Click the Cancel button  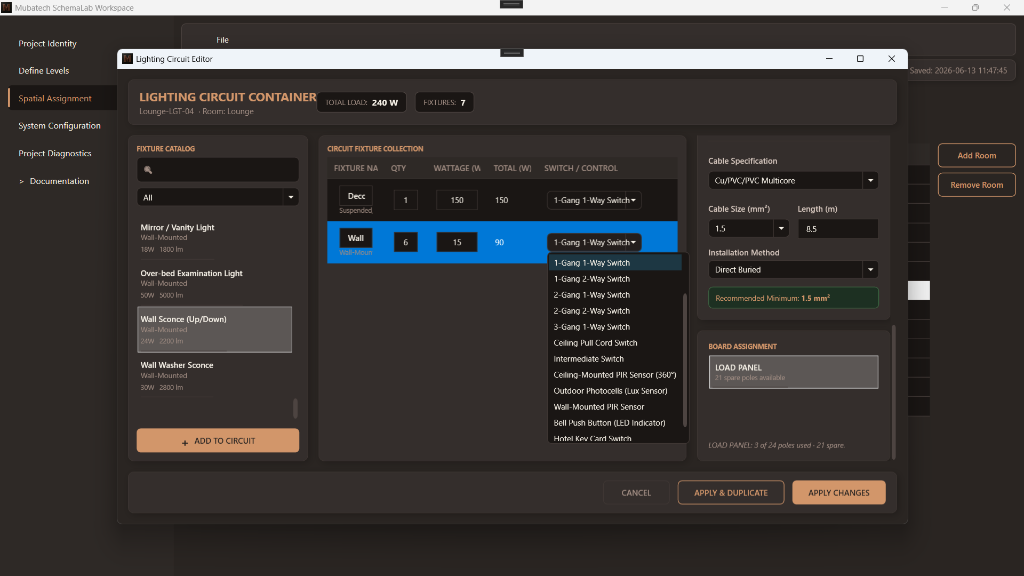tap(636, 493)
